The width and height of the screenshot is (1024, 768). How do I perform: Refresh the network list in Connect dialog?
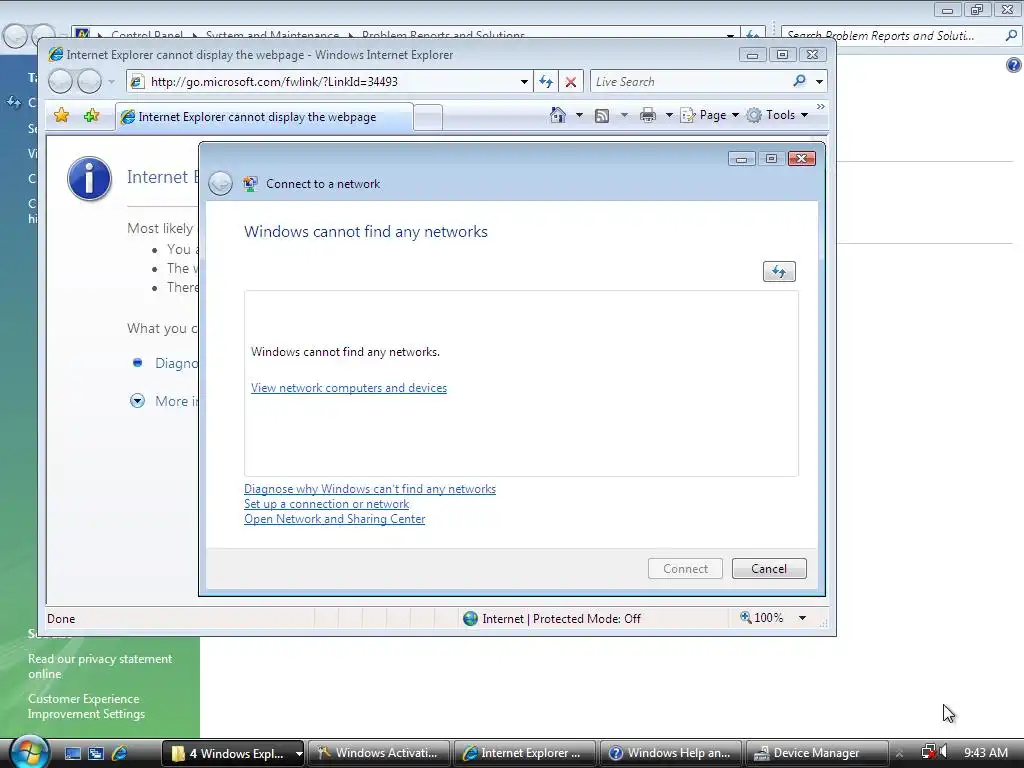(x=779, y=272)
